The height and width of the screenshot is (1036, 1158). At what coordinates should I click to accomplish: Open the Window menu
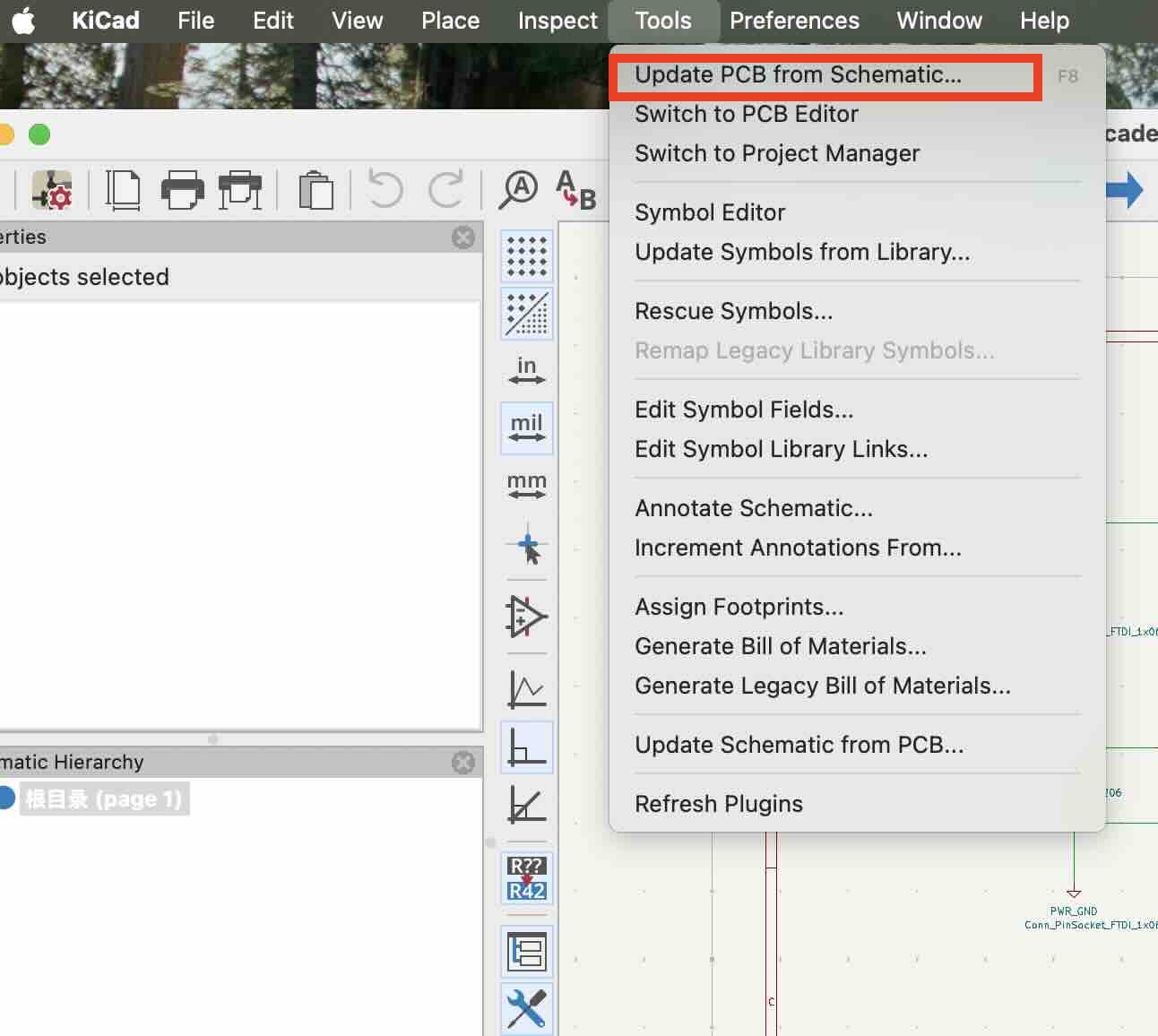(x=939, y=21)
